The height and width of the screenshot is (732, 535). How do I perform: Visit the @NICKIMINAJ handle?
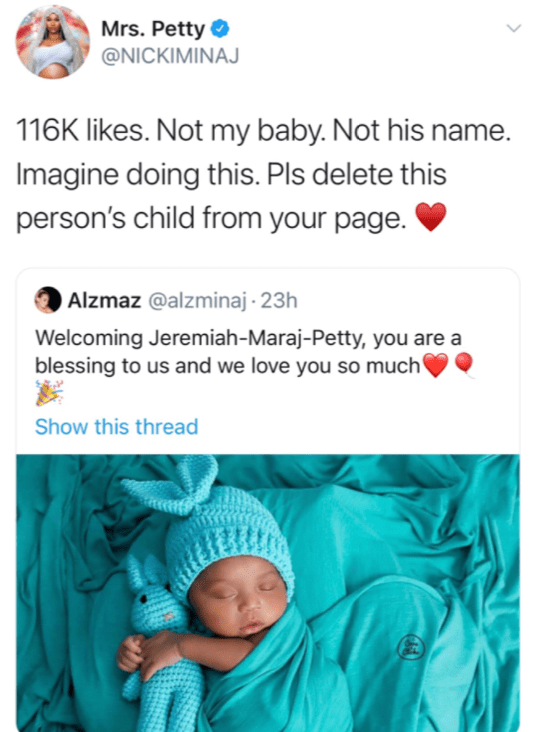tap(170, 56)
